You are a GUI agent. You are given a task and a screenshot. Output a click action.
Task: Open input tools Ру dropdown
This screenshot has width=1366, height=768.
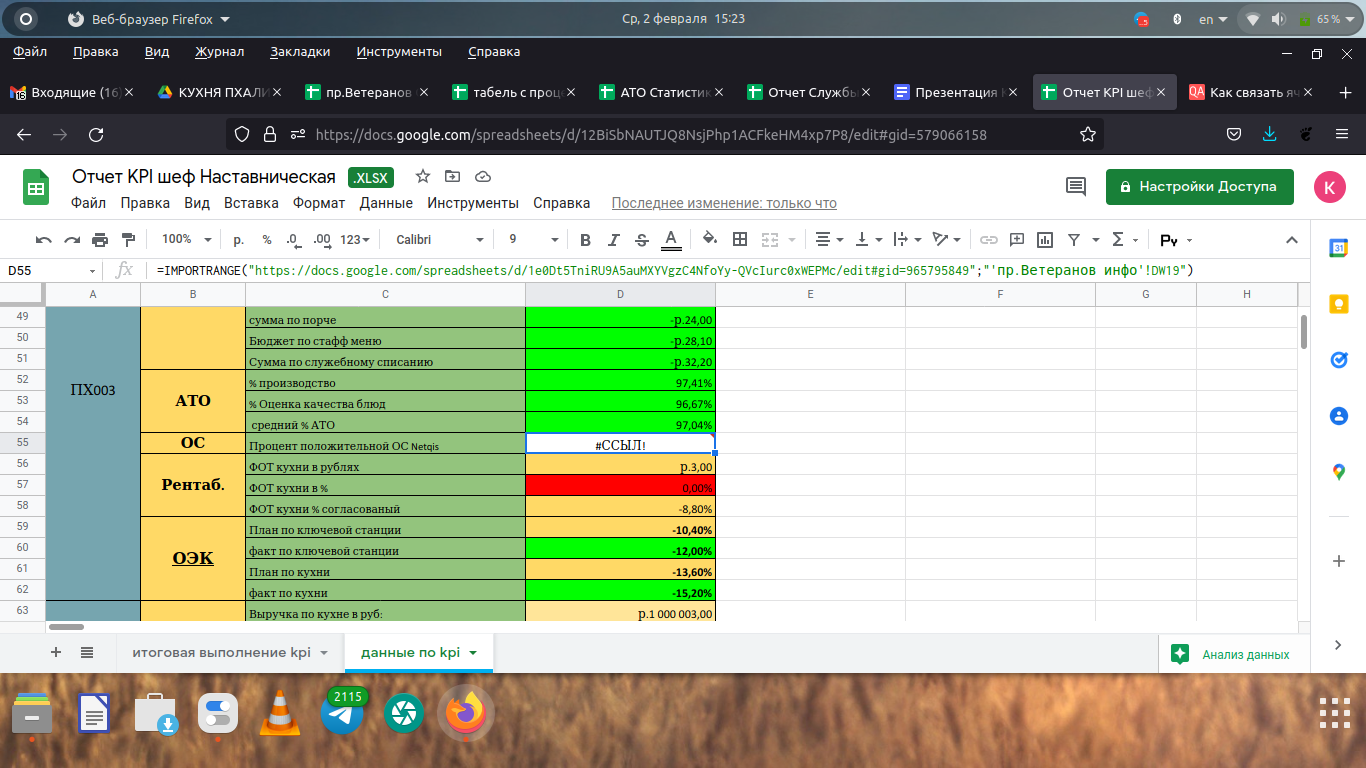point(1176,240)
